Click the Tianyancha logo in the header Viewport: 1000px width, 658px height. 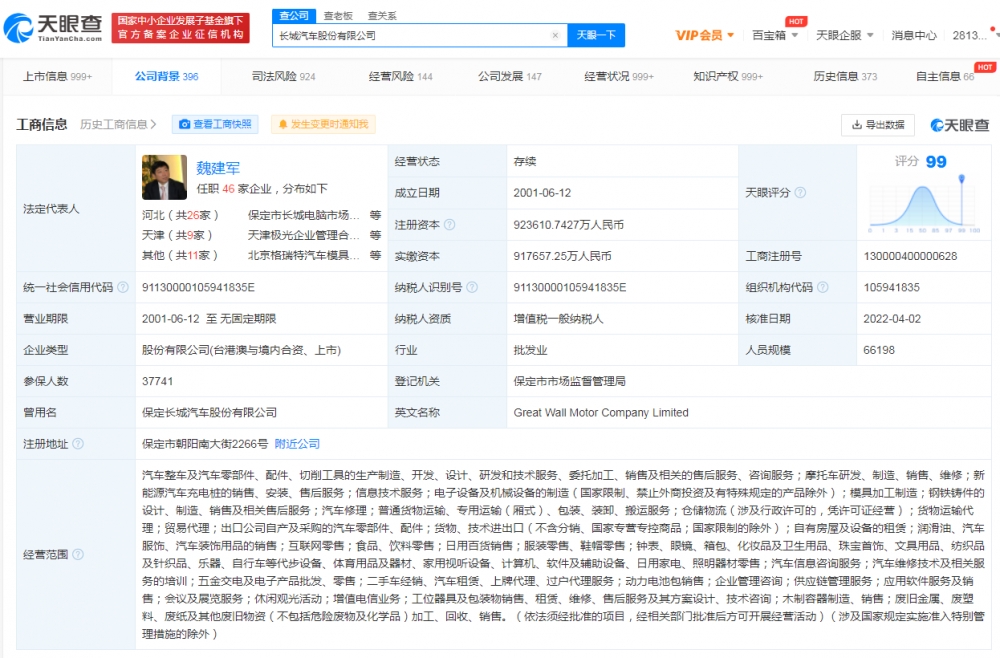click(x=53, y=28)
